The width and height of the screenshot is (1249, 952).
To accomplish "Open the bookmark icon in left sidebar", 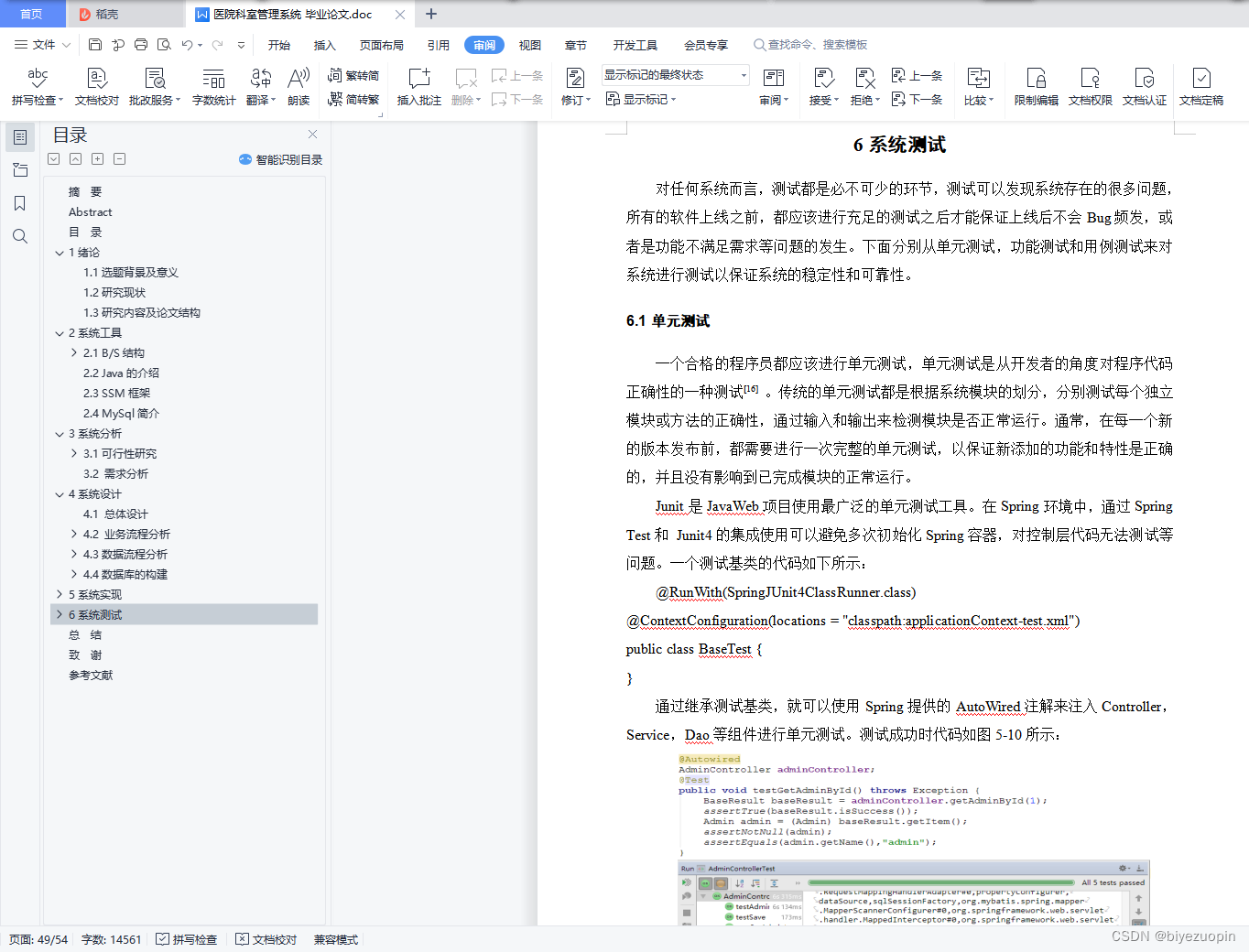I will (20, 203).
